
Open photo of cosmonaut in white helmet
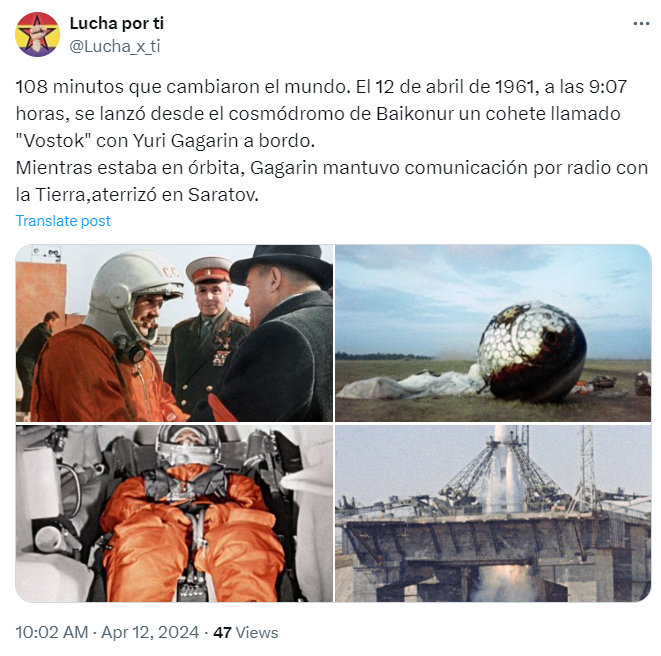click(x=174, y=333)
